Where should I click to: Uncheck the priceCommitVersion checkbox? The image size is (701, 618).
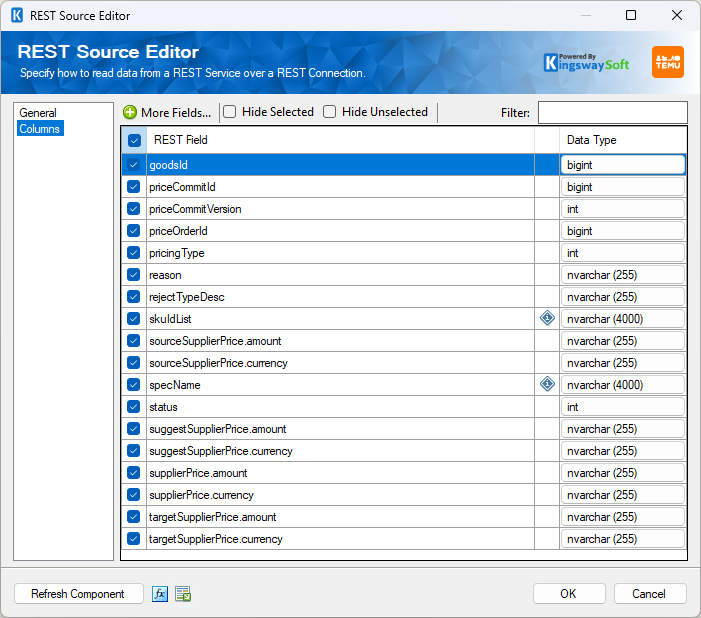[x=133, y=208]
